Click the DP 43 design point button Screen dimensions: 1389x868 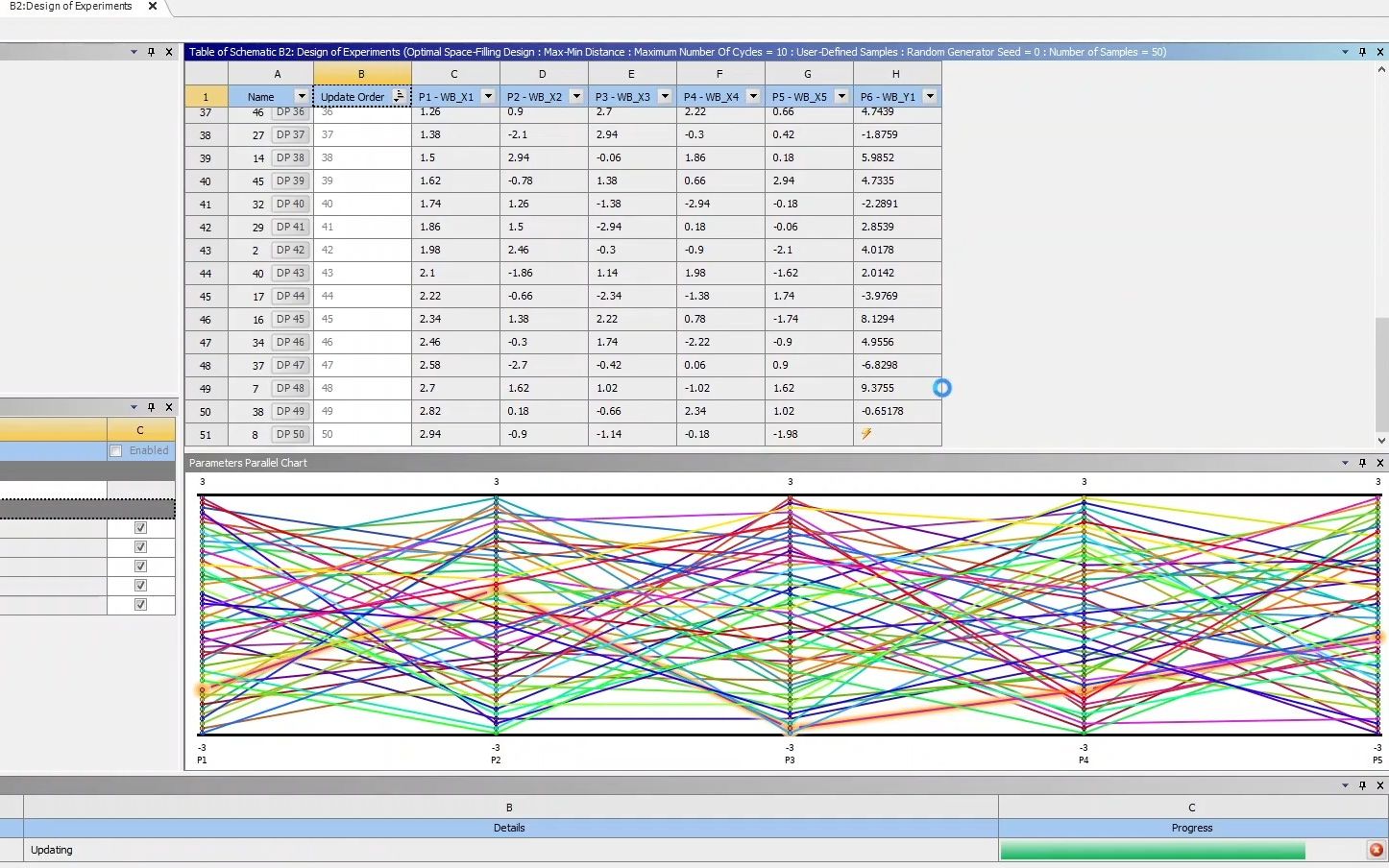[x=290, y=273]
